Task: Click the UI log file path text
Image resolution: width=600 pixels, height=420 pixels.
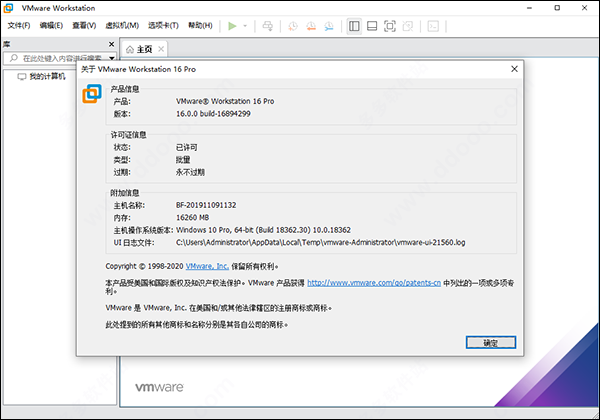Action: pos(321,243)
